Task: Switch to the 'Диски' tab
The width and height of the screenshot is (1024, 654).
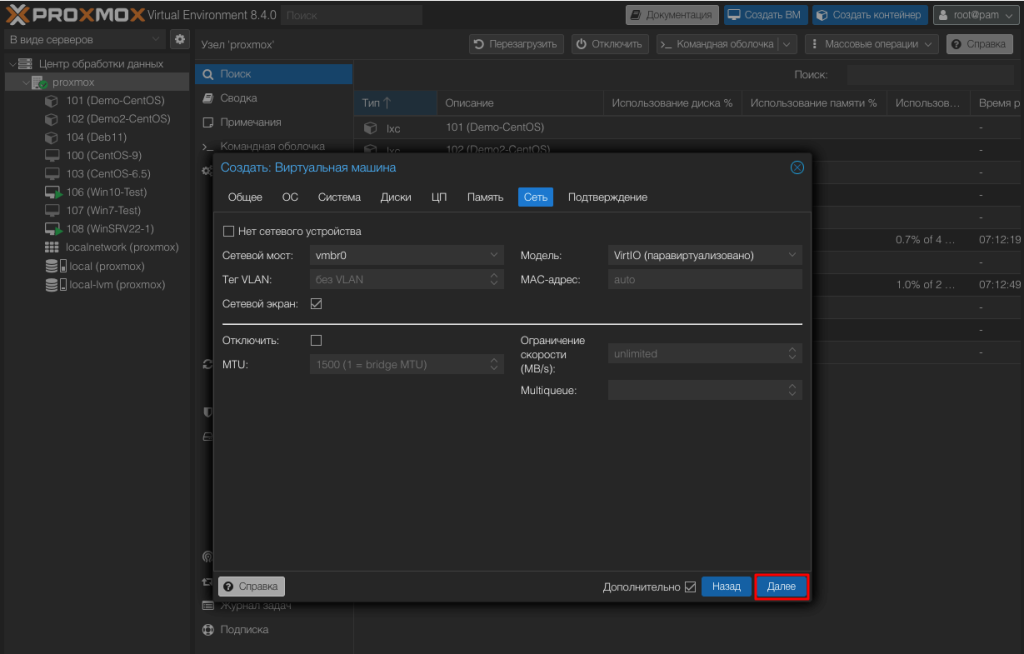Action: (x=396, y=197)
